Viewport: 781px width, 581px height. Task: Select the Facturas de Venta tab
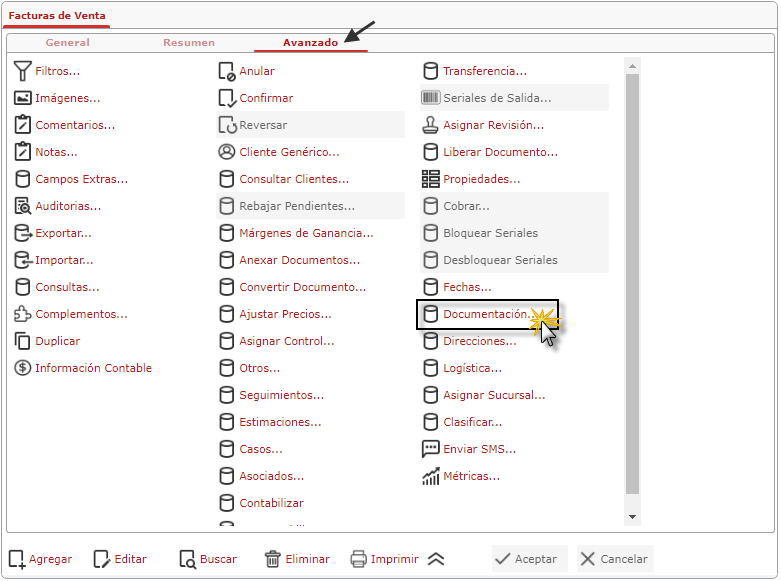tap(57, 16)
